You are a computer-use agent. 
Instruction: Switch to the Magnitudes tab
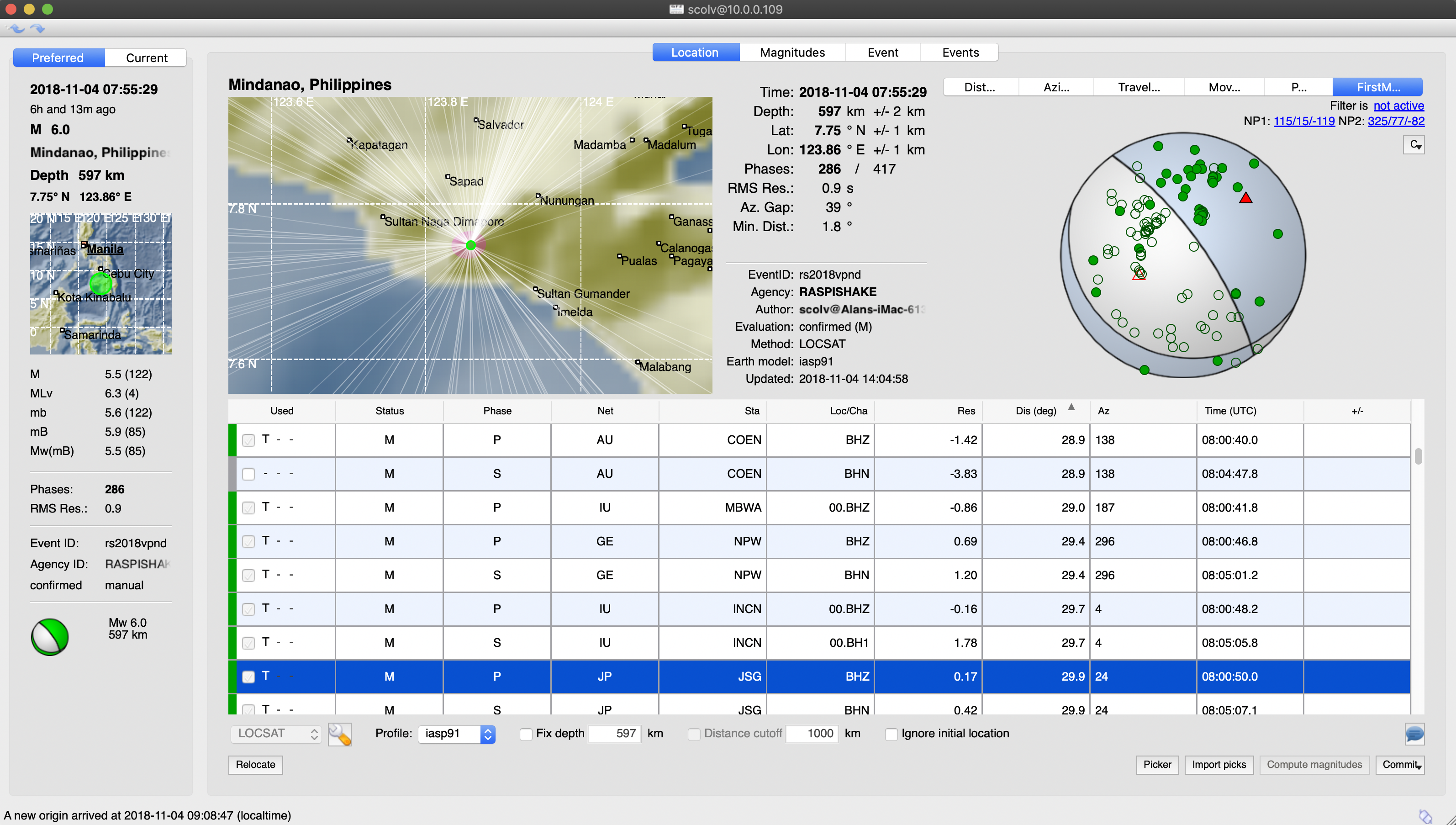click(x=792, y=52)
